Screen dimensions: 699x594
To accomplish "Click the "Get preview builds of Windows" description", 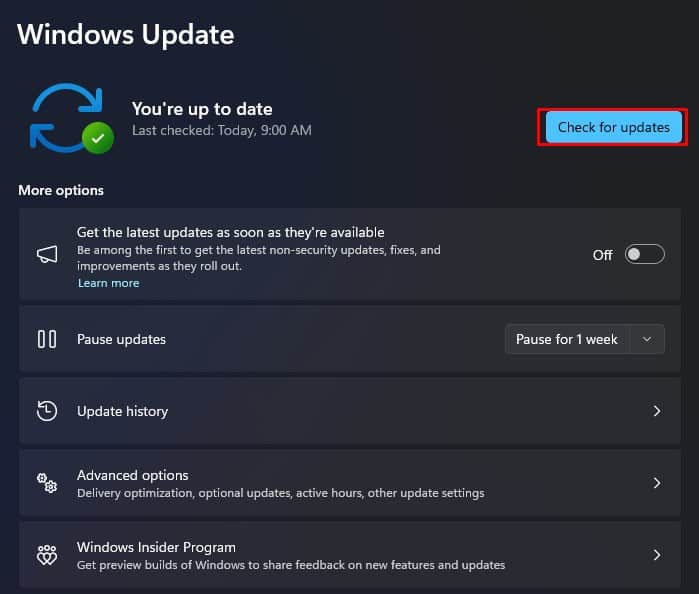I will point(291,565).
